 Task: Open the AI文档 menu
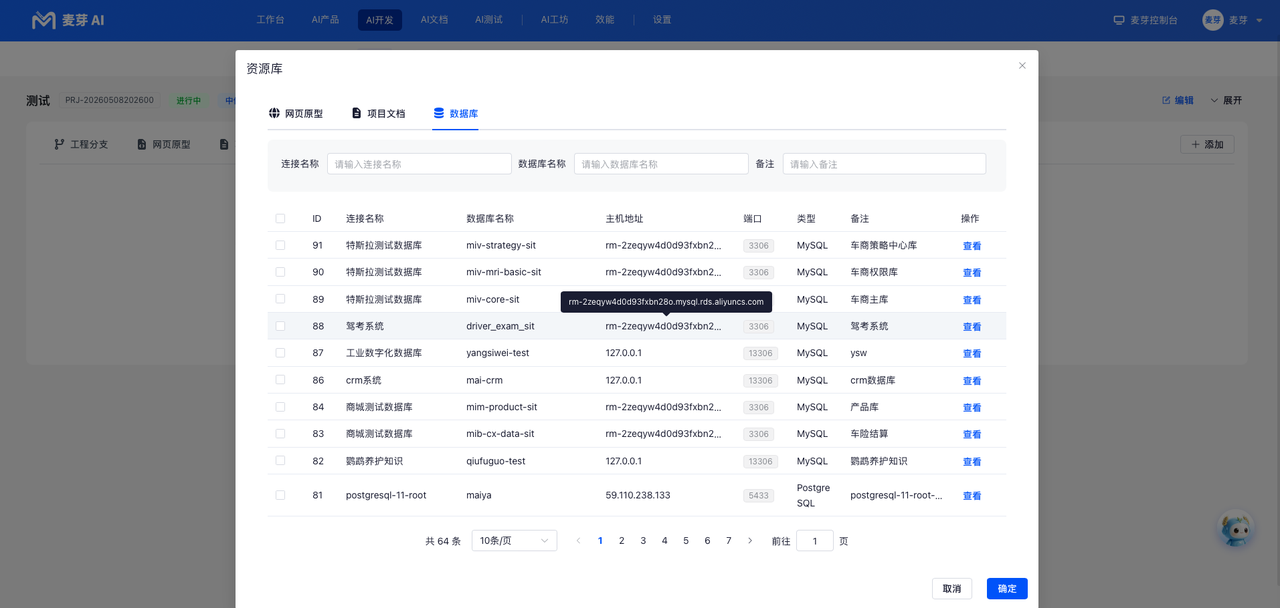coord(434,20)
